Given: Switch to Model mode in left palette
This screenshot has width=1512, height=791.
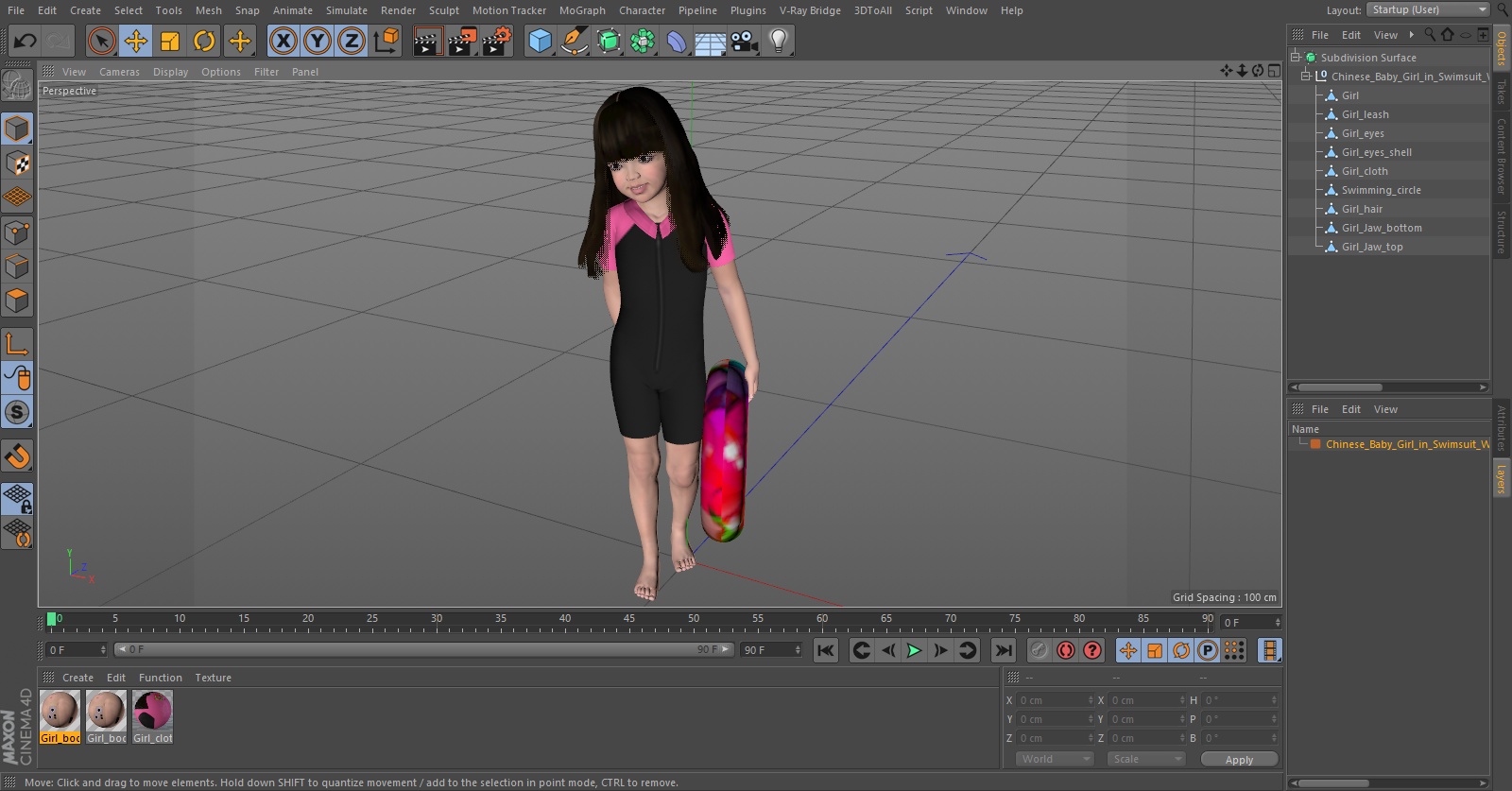Looking at the screenshot, I should point(17,129).
